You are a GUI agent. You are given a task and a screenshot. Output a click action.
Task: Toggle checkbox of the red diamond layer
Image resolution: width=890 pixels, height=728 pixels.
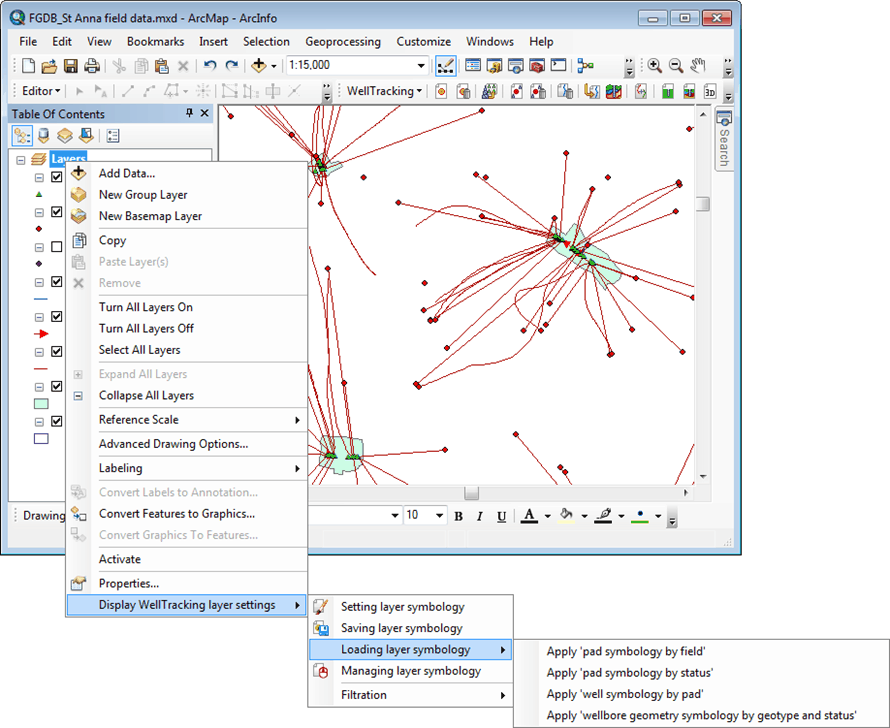(57, 212)
